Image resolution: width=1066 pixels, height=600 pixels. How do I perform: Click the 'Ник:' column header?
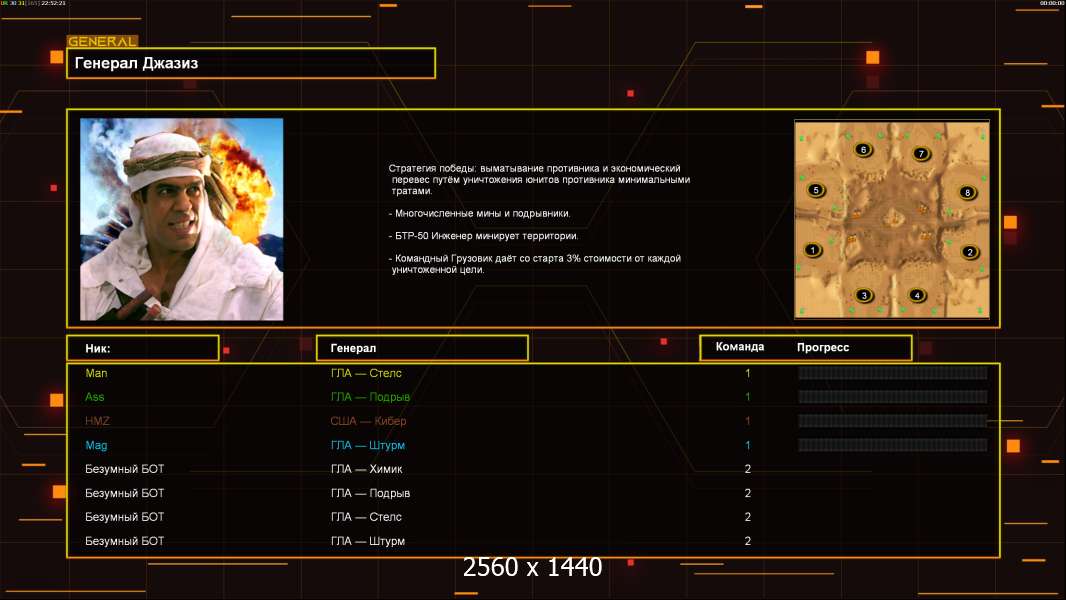[x=142, y=348]
